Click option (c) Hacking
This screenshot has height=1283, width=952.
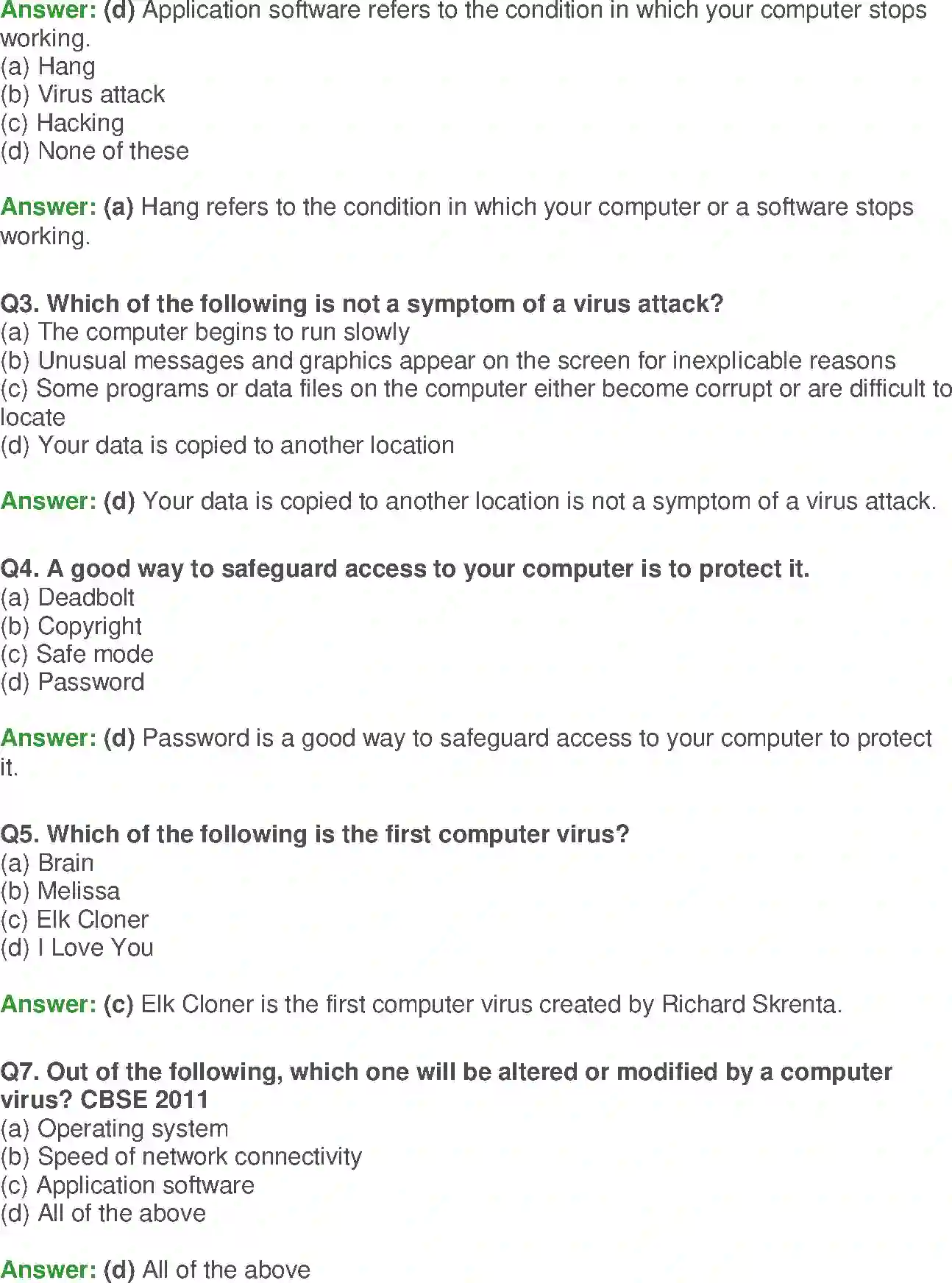(x=63, y=123)
